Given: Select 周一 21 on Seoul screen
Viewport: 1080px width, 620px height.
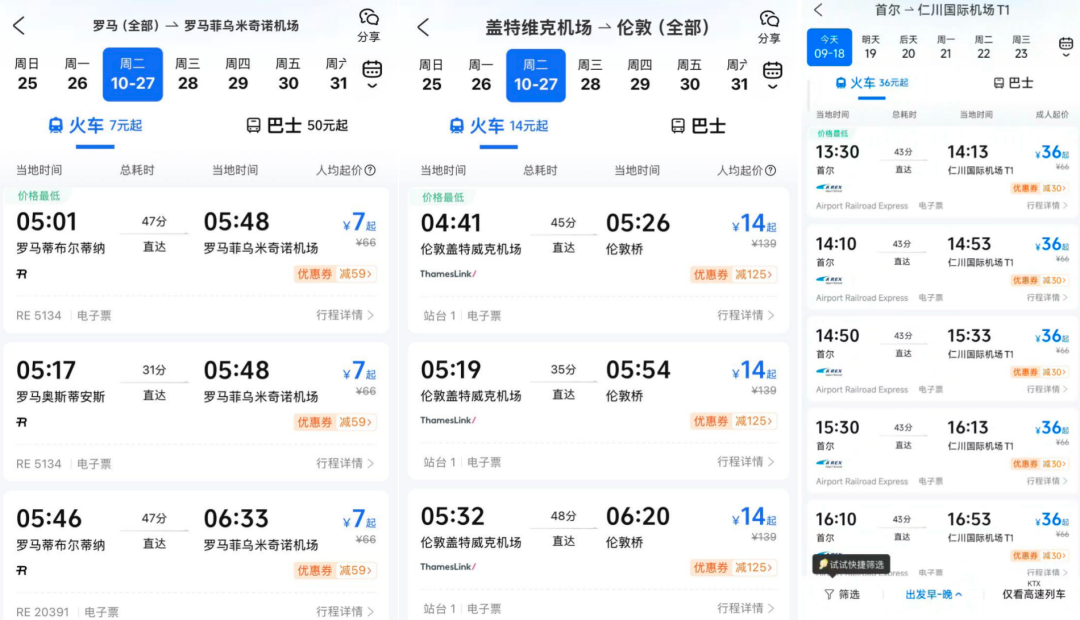Looking at the screenshot, I should coord(946,47).
